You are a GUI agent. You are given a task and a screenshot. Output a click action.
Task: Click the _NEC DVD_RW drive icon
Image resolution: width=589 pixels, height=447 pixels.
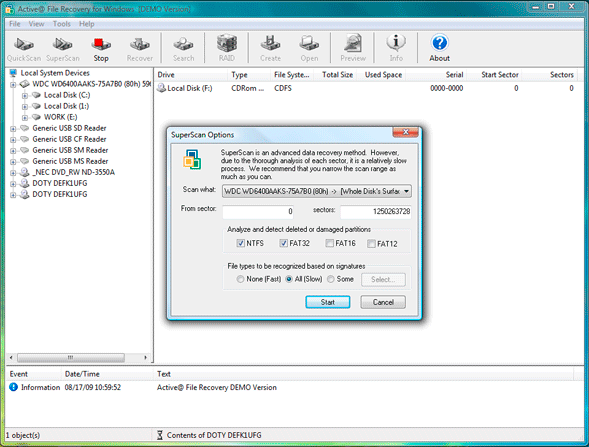[x=24, y=172]
